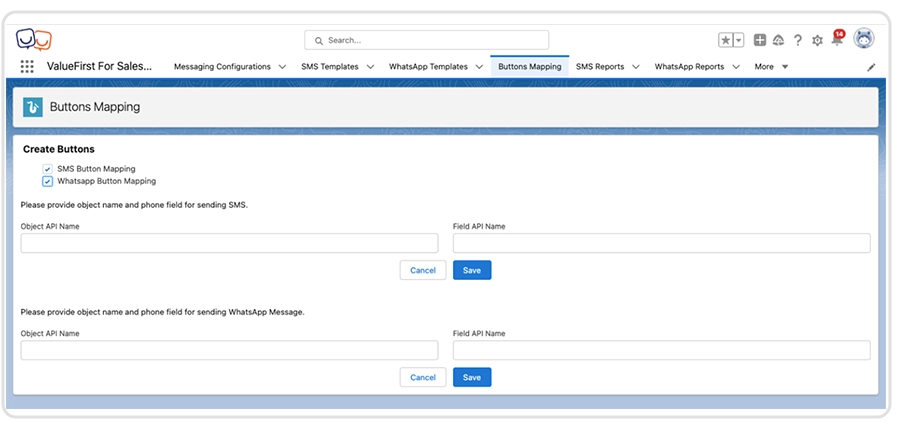This screenshot has width=900, height=444.
Task: Expand the Messaging Configurations dropdown arrow
Action: click(282, 67)
